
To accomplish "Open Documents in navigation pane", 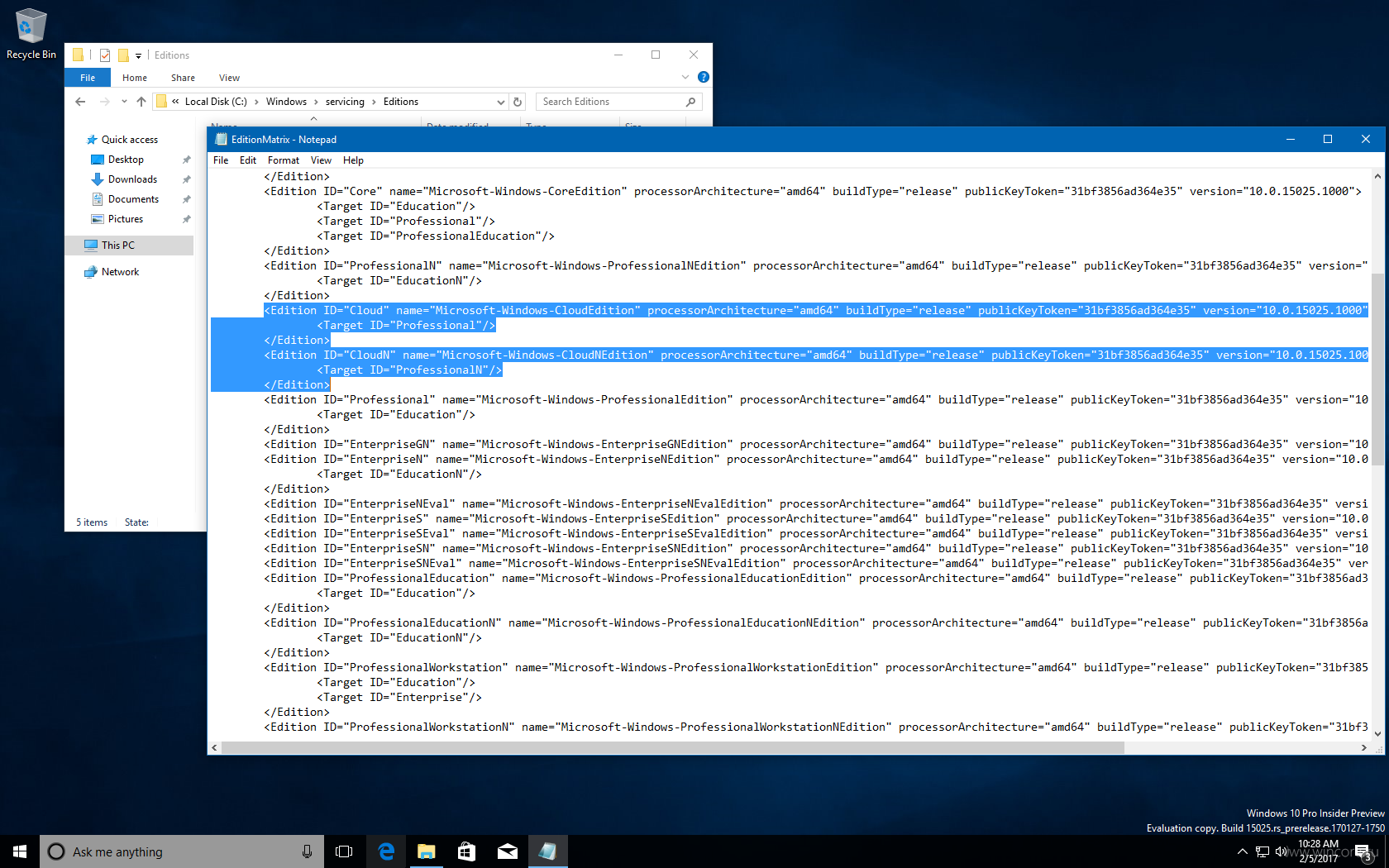I will (x=133, y=199).
